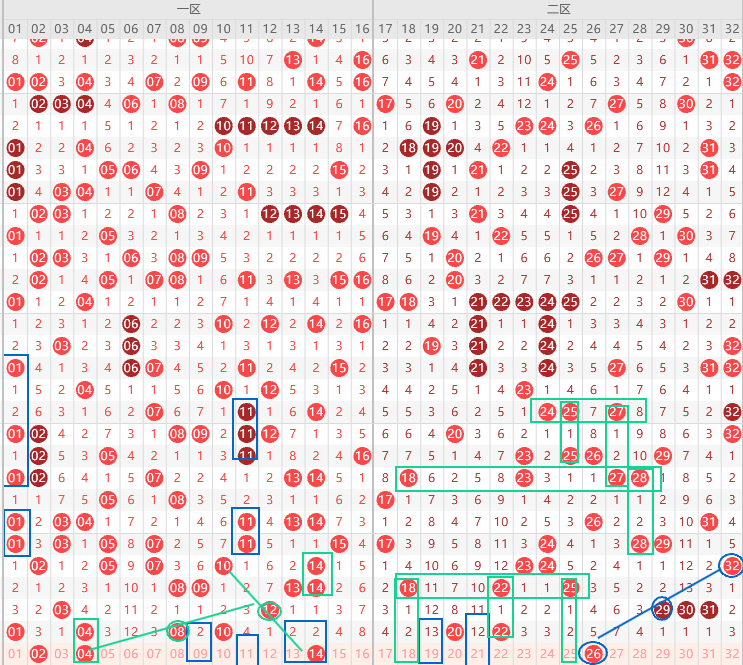Screen dimensions: 743x665
Task: Select the 一区 section header
Action: (186, 9)
